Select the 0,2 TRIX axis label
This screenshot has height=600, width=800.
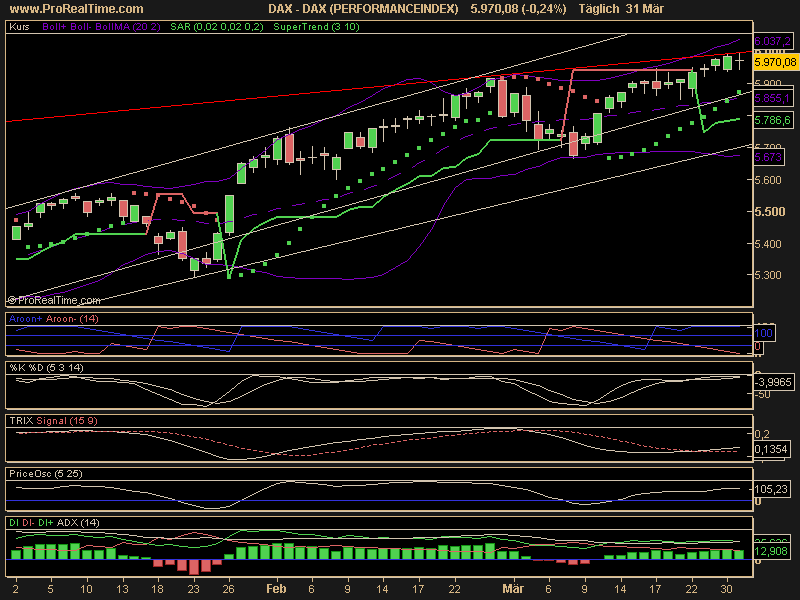click(x=762, y=434)
